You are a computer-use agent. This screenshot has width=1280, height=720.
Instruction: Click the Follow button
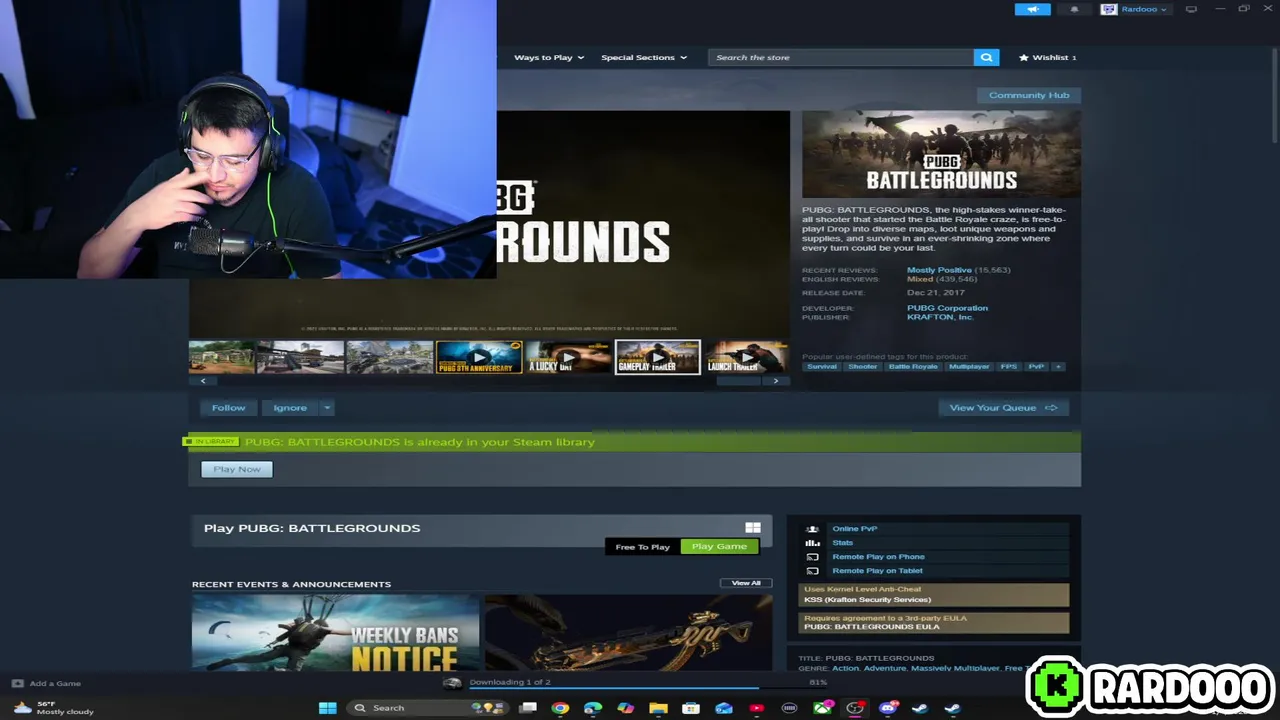(x=228, y=407)
